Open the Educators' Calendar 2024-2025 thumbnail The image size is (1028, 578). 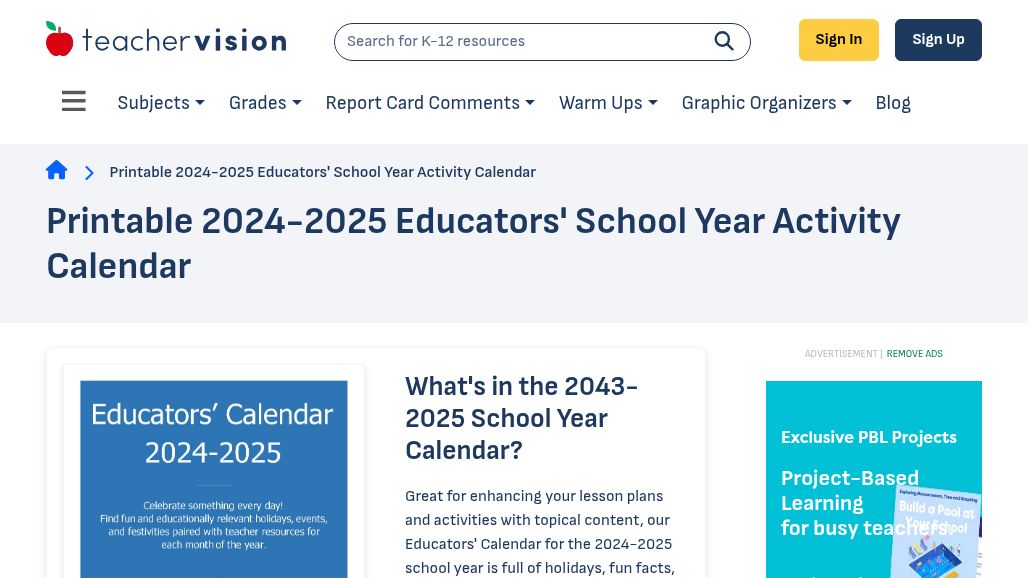(214, 479)
